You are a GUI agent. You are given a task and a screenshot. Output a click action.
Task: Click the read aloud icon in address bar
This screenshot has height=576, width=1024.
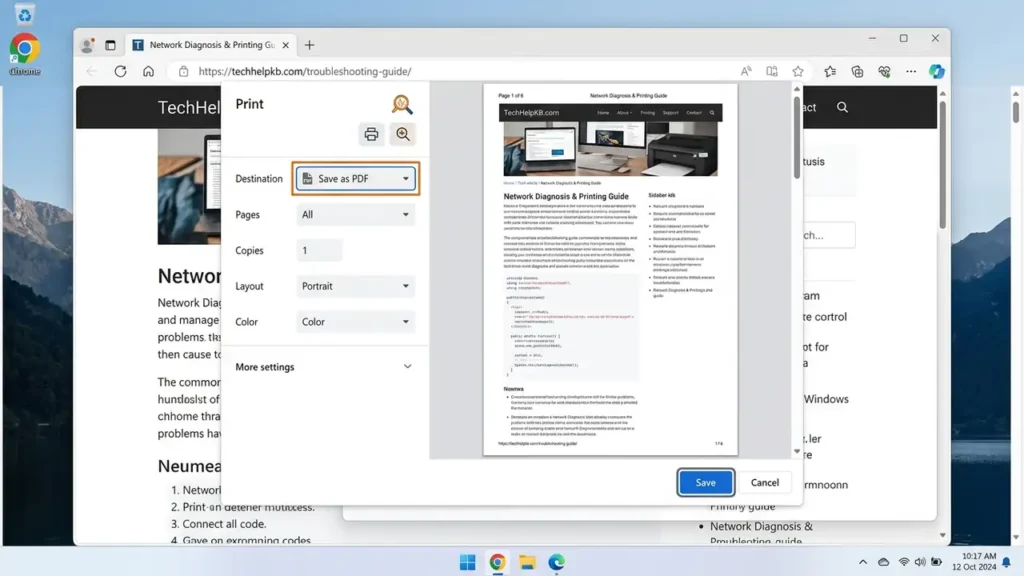click(746, 71)
